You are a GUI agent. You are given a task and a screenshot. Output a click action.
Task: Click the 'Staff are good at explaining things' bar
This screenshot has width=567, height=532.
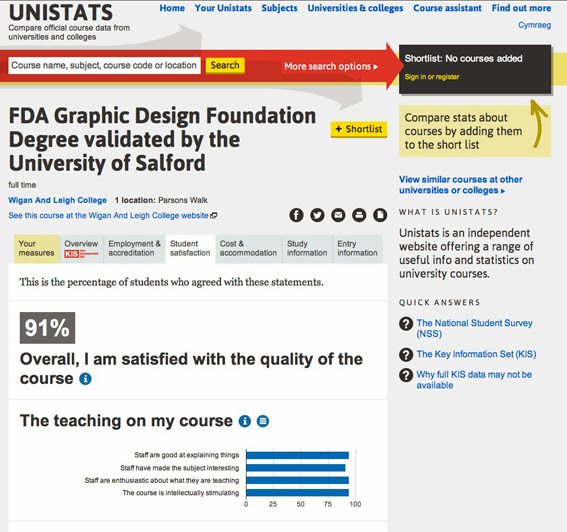point(297,455)
